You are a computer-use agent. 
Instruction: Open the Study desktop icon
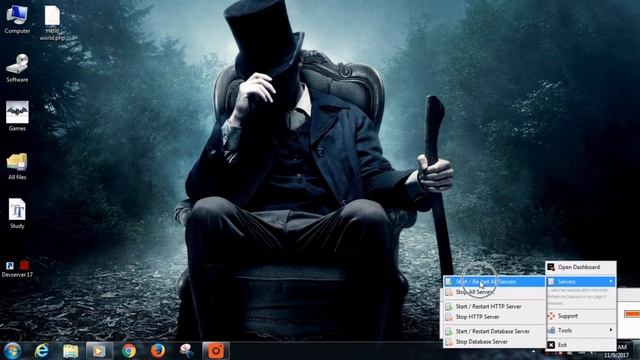17,213
